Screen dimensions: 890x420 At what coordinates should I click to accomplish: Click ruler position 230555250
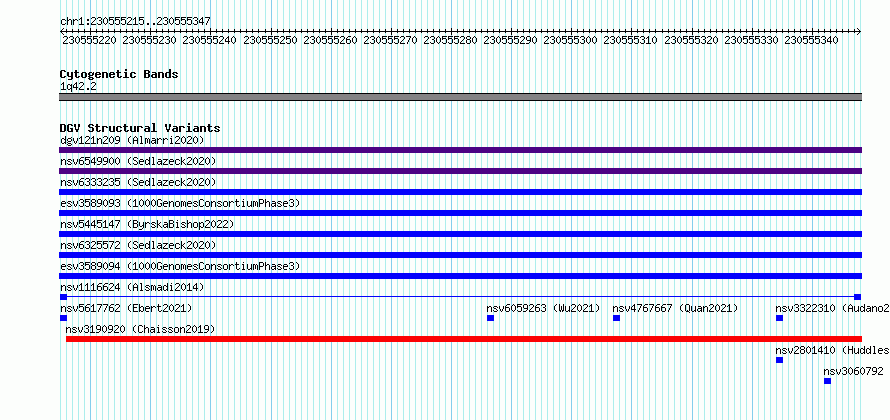pos(270,40)
